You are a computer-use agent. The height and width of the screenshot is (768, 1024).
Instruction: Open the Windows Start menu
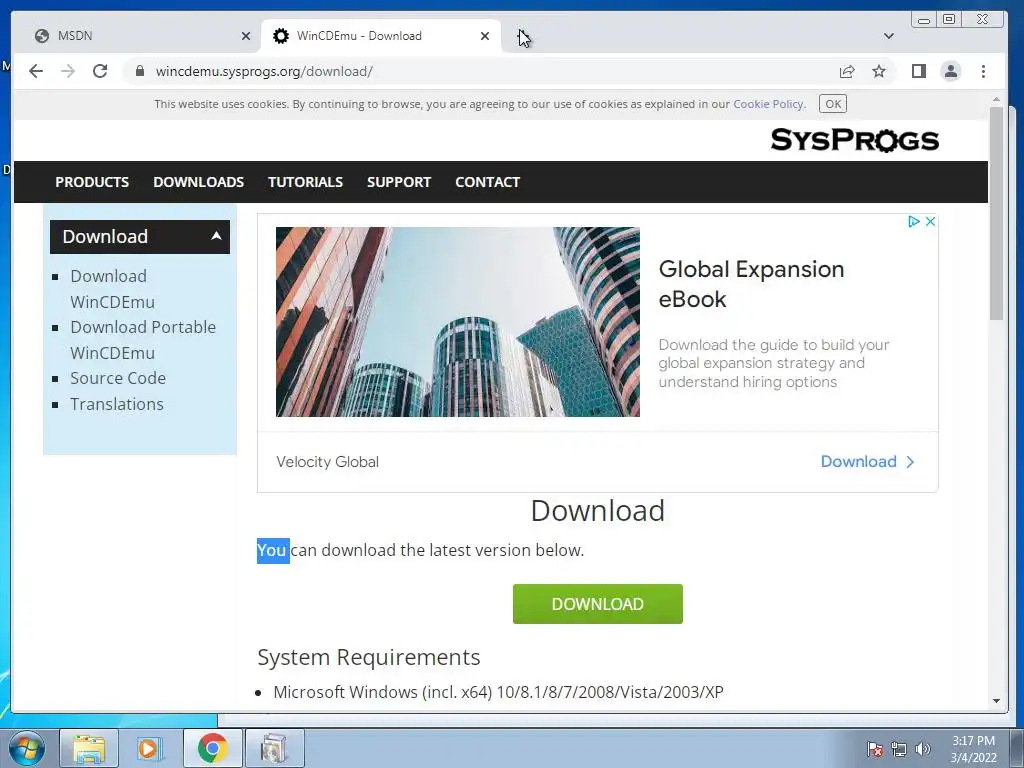pyautogui.click(x=27, y=748)
